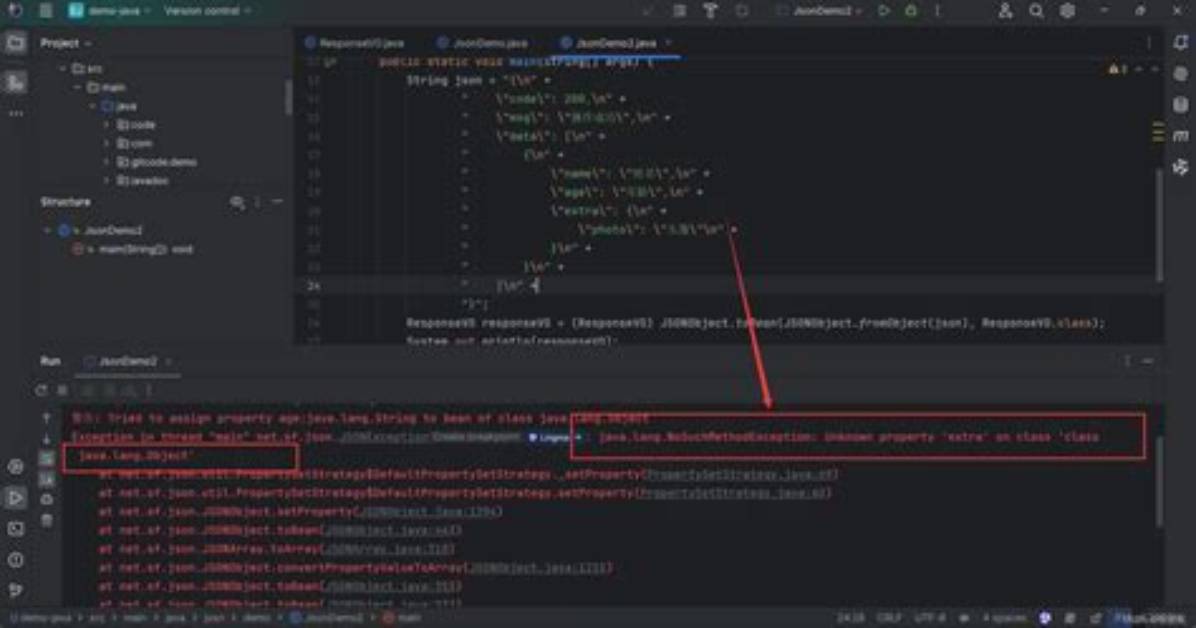Collapse the main folder in project tree
1196x628 pixels.
tap(78, 87)
